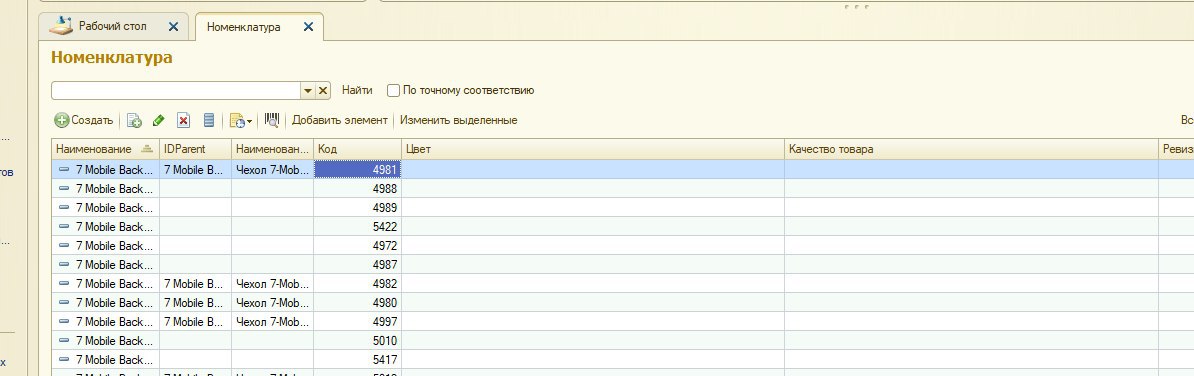Select code cell 4972
Image resolution: width=1194 pixels, height=376 pixels.
click(x=357, y=246)
